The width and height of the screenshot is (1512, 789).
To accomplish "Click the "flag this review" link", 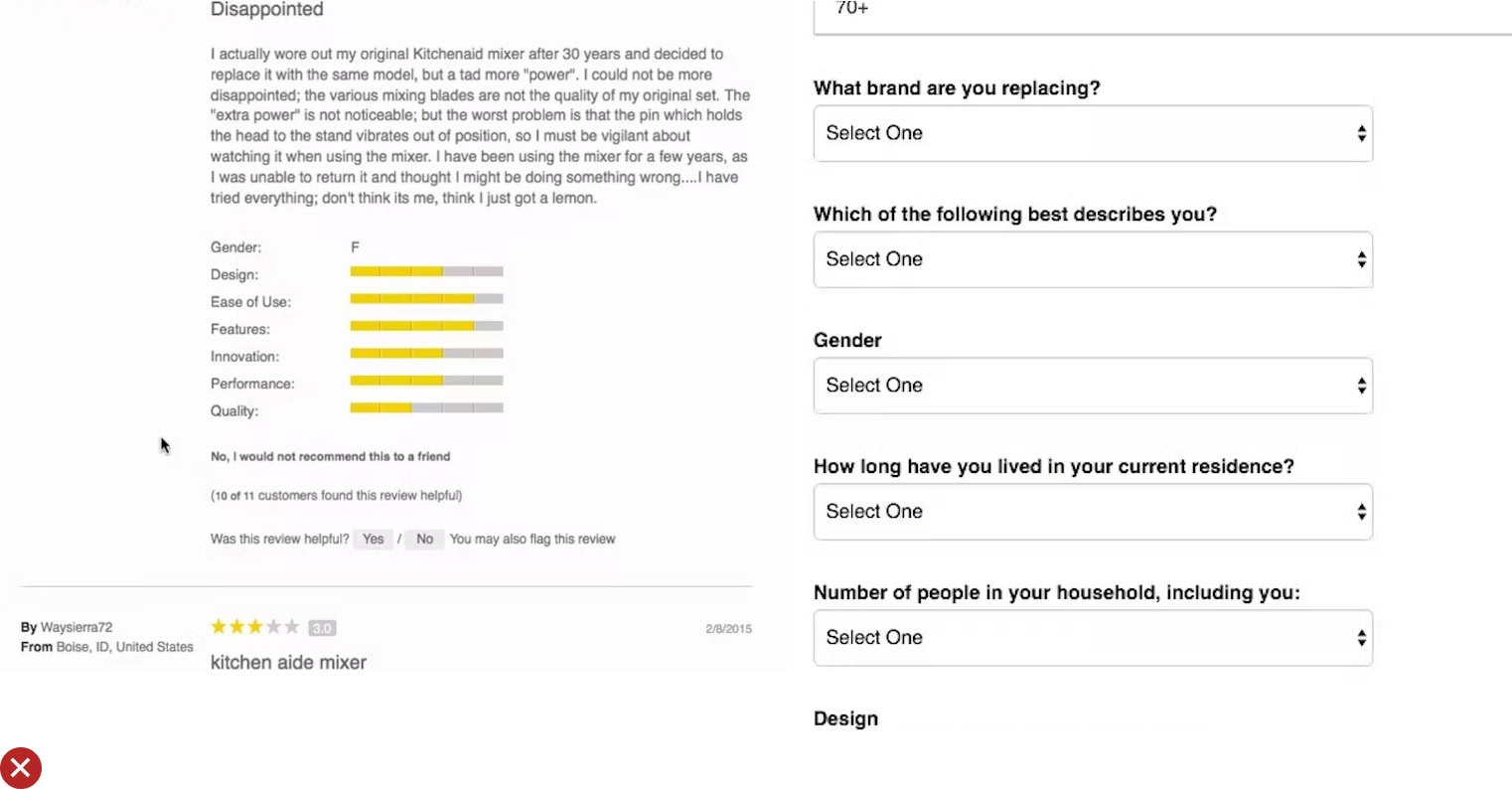I will tap(584, 539).
